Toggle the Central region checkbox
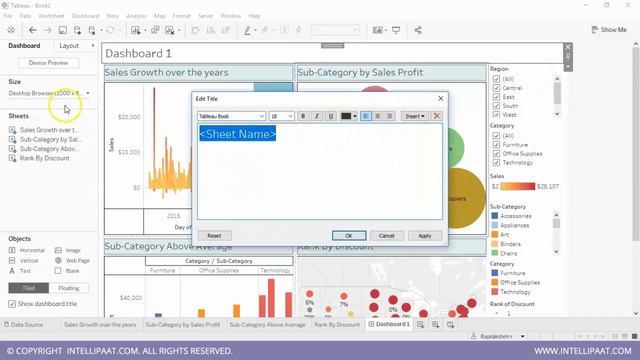640x360 pixels. tap(496, 88)
